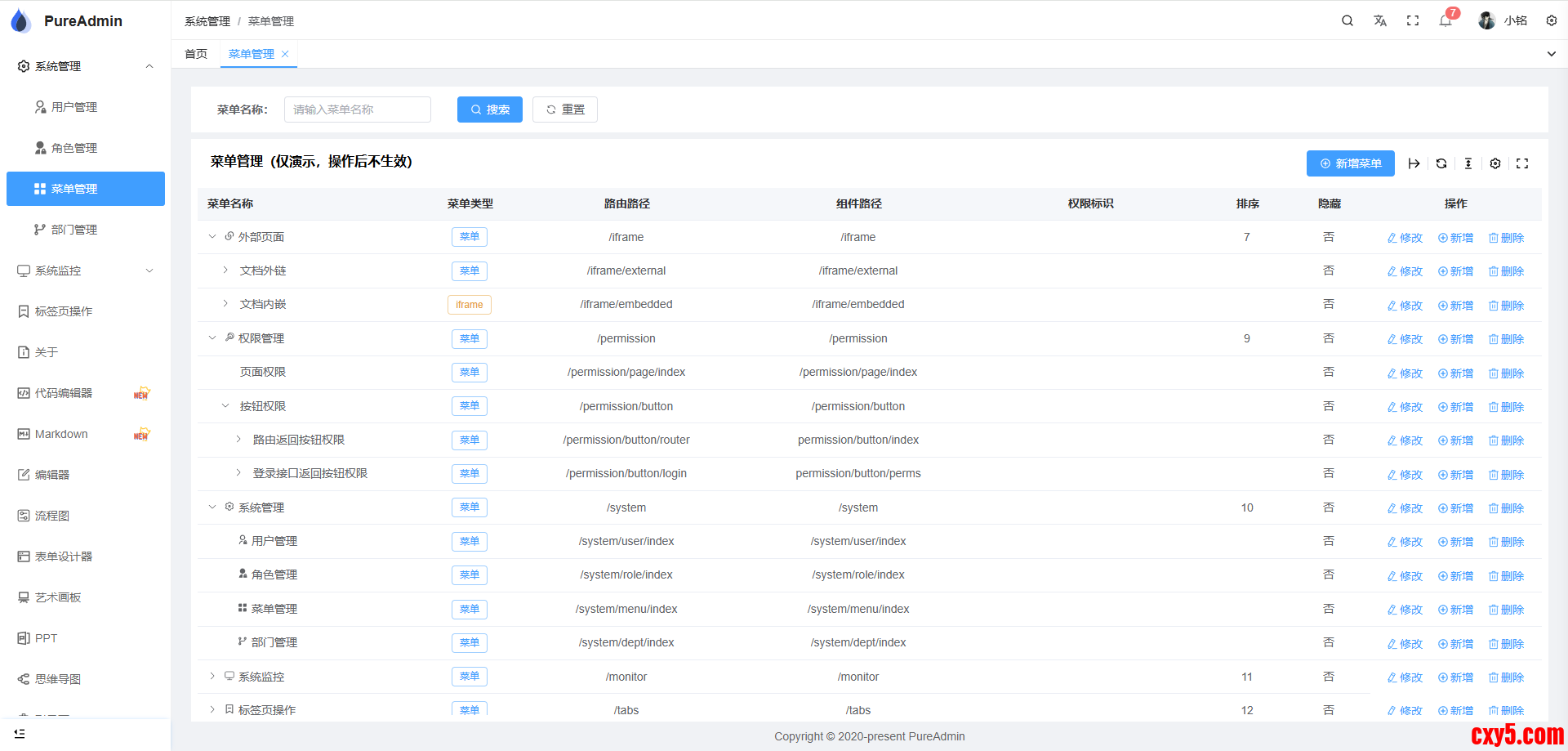Screen dimensions: 1568x751
Task: Click the 新增菜单 button
Action: [x=1350, y=163]
